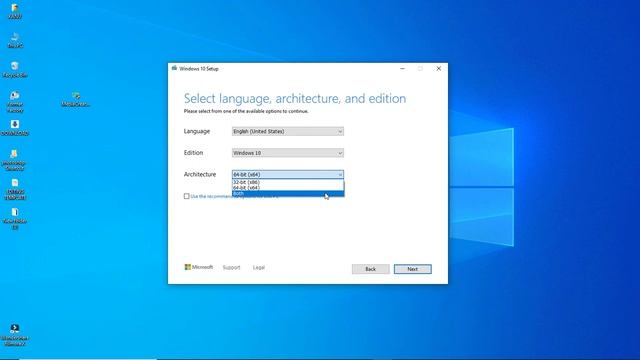
Task: Click the Language field label
Action: (197, 131)
